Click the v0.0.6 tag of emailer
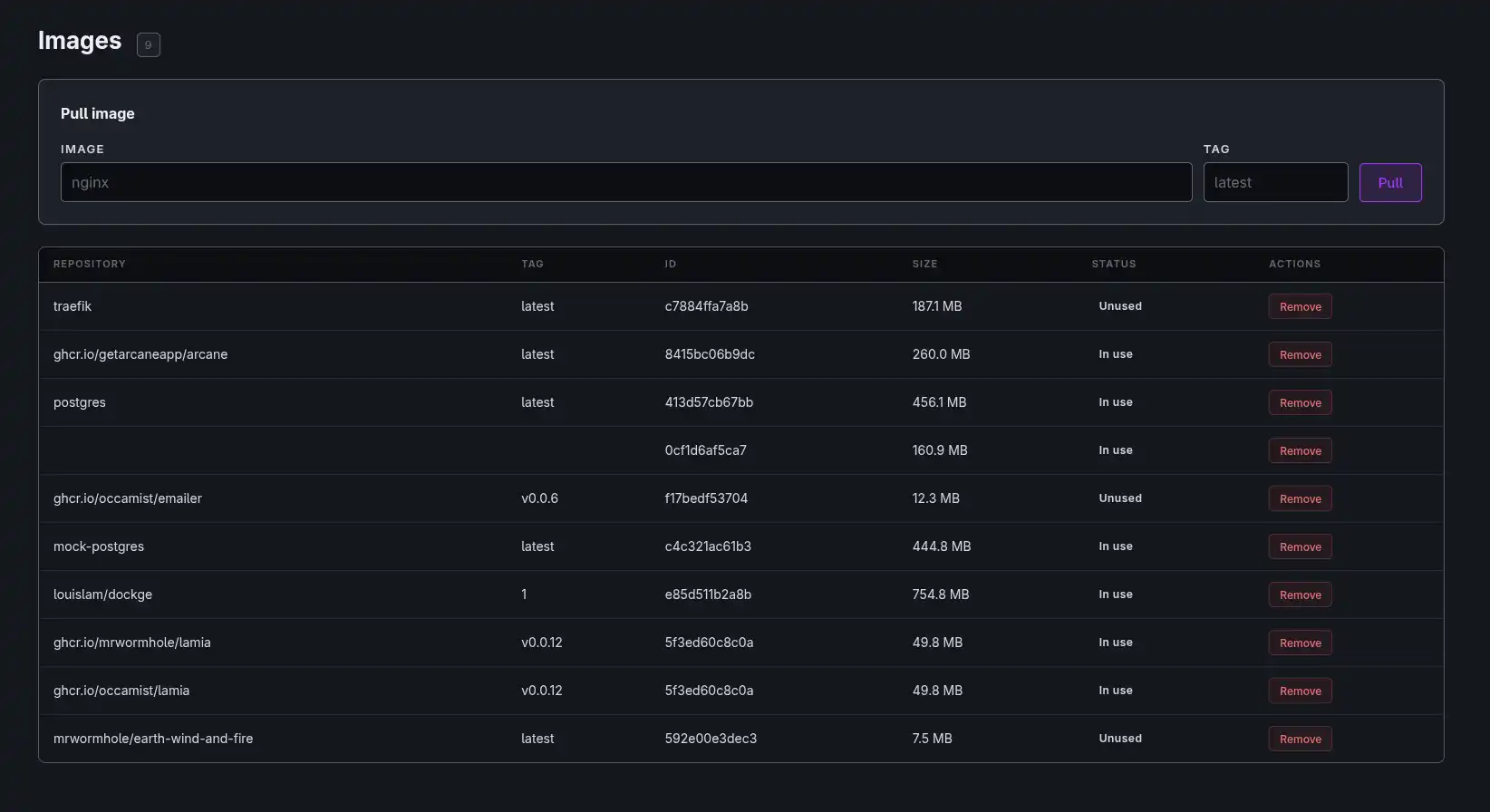This screenshot has width=1490, height=812. [x=539, y=498]
